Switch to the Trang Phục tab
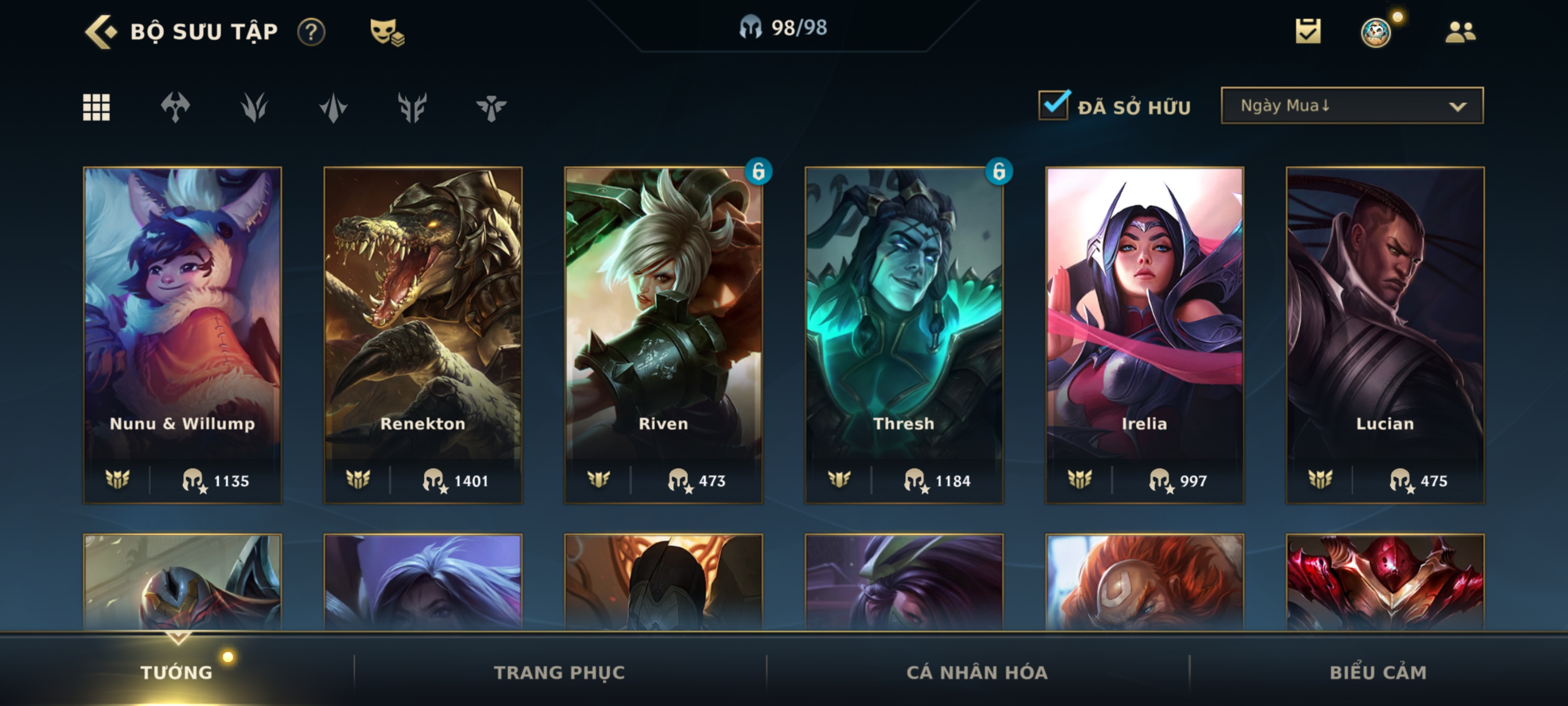Image resolution: width=1568 pixels, height=706 pixels. (x=560, y=672)
